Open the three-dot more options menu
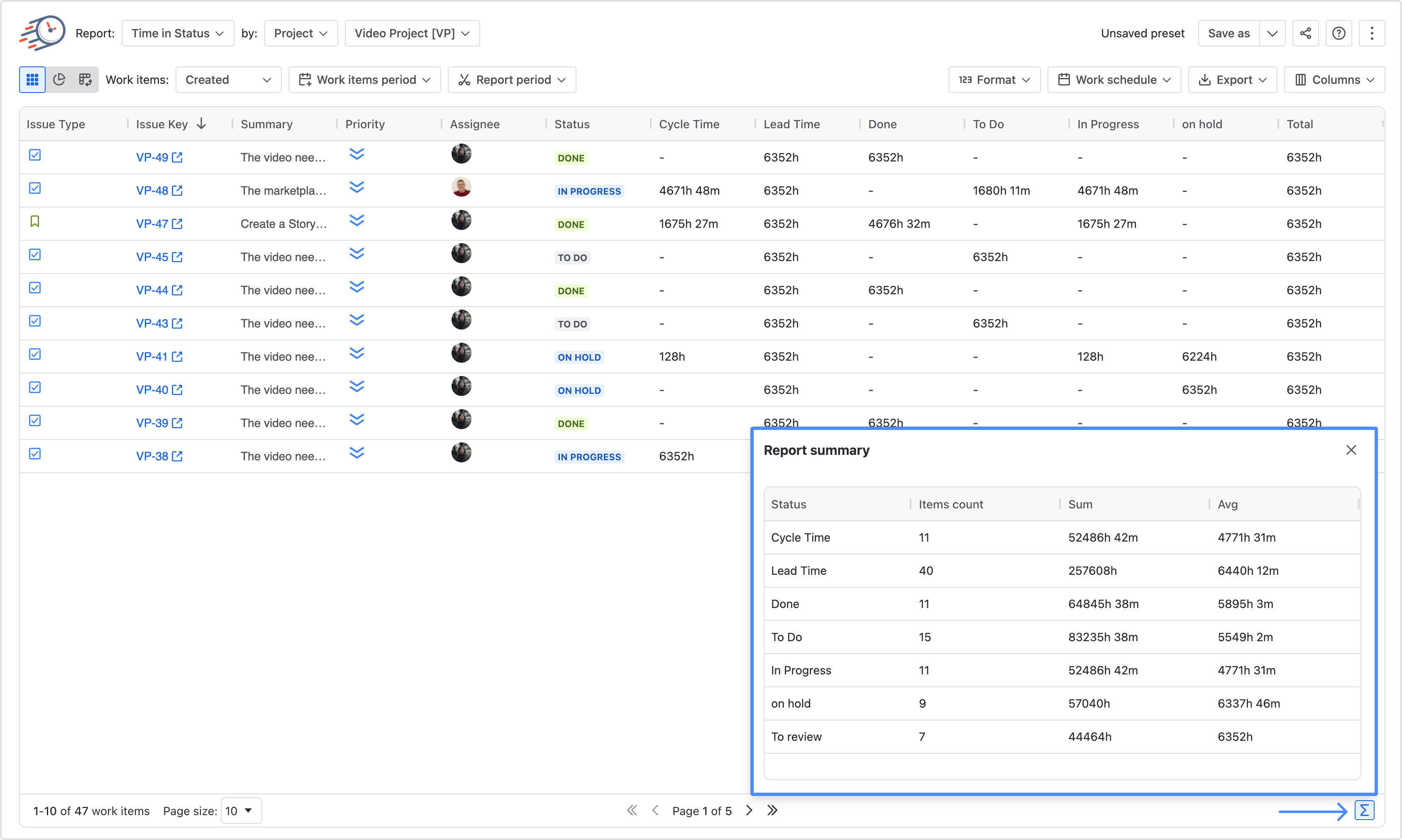Screen dimensions: 1402x840 click(x=1371, y=33)
